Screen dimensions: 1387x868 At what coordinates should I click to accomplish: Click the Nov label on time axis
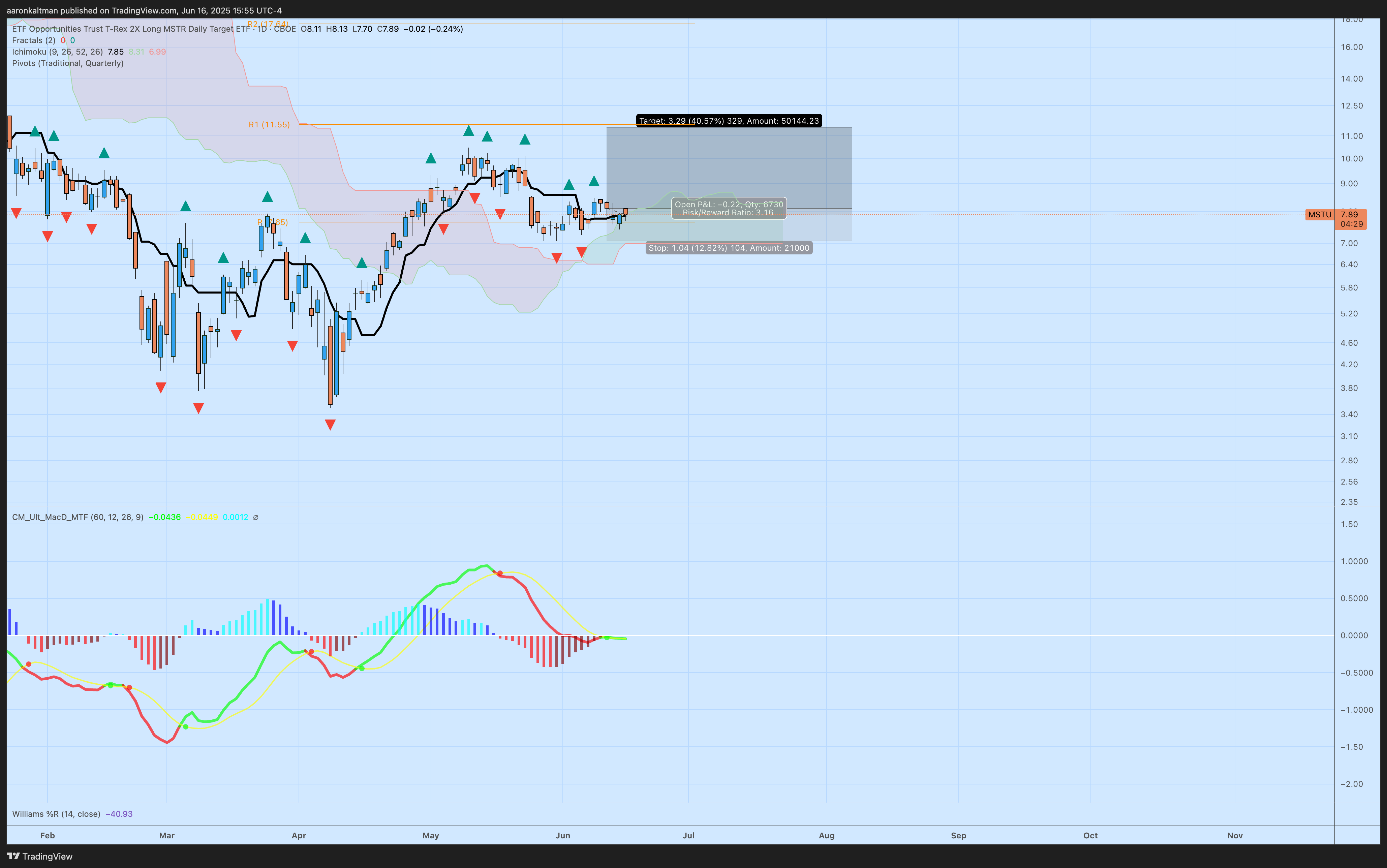[x=1235, y=835]
